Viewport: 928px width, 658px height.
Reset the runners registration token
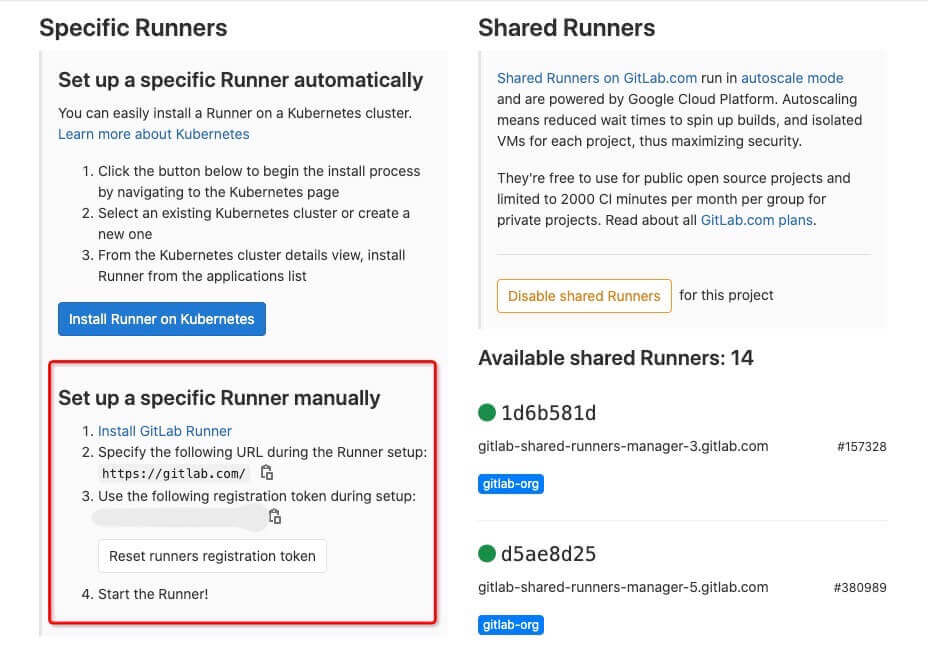(212, 556)
